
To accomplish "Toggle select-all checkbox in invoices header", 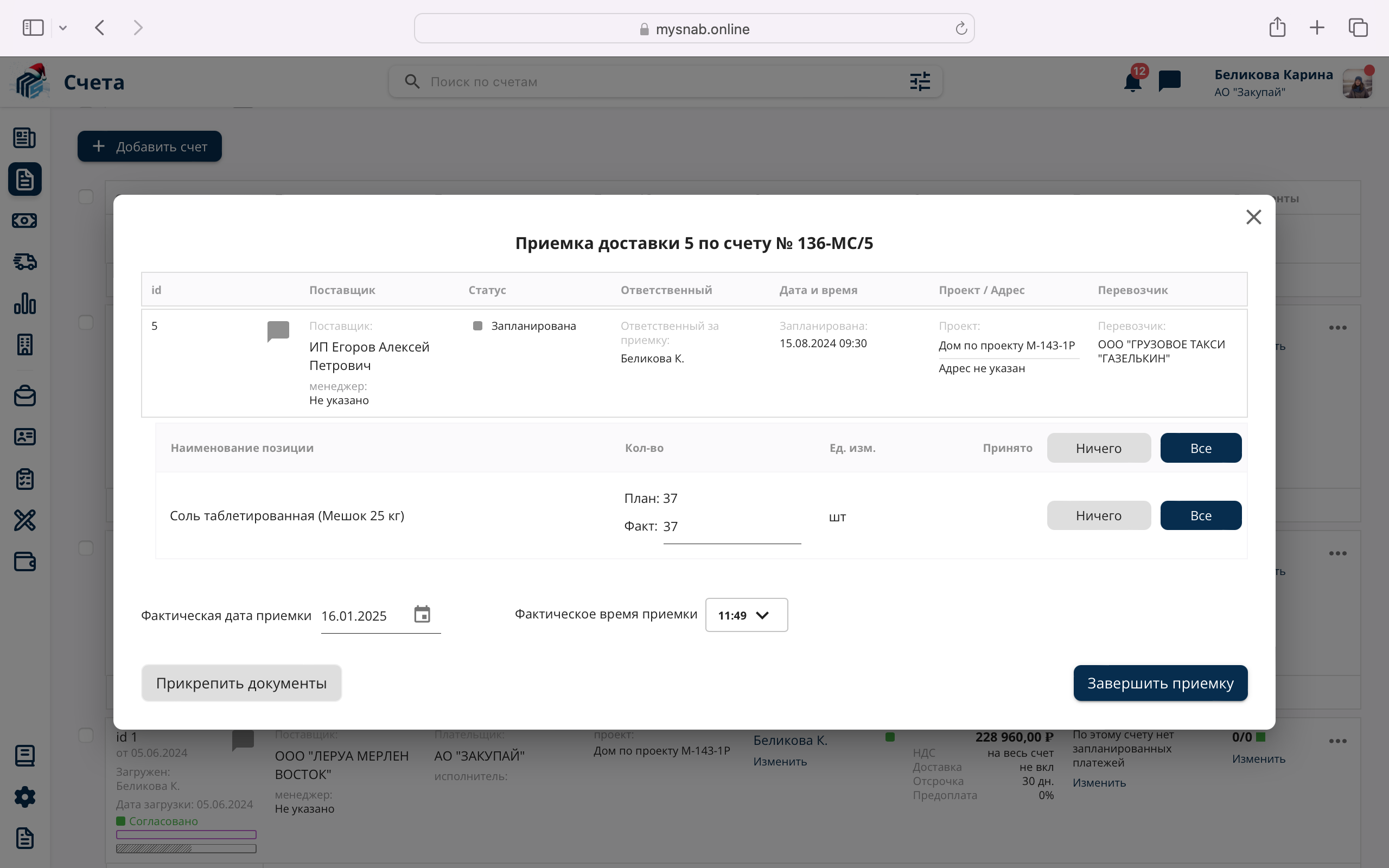I will pyautogui.click(x=86, y=197).
